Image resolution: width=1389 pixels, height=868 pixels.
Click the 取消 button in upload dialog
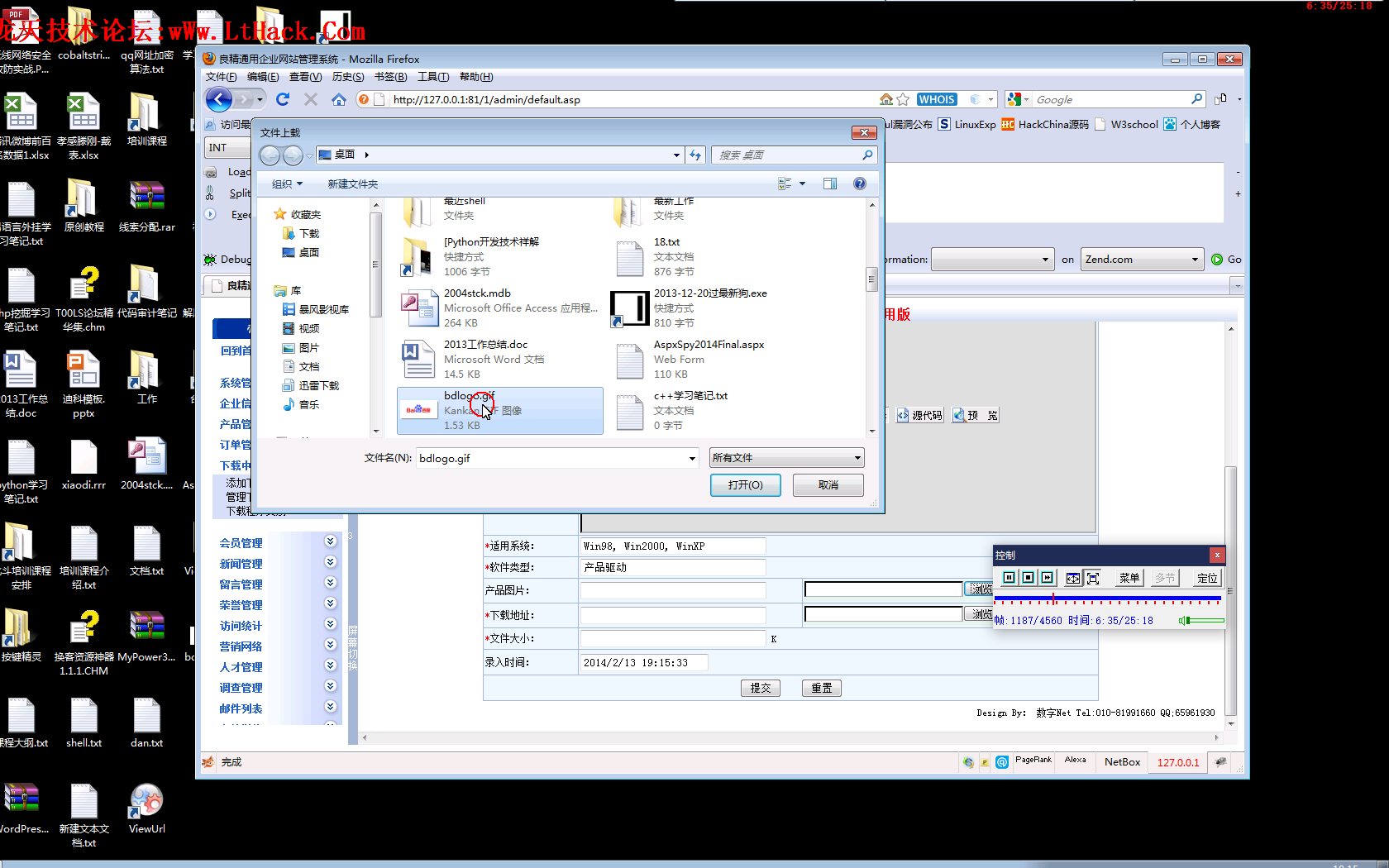click(828, 485)
